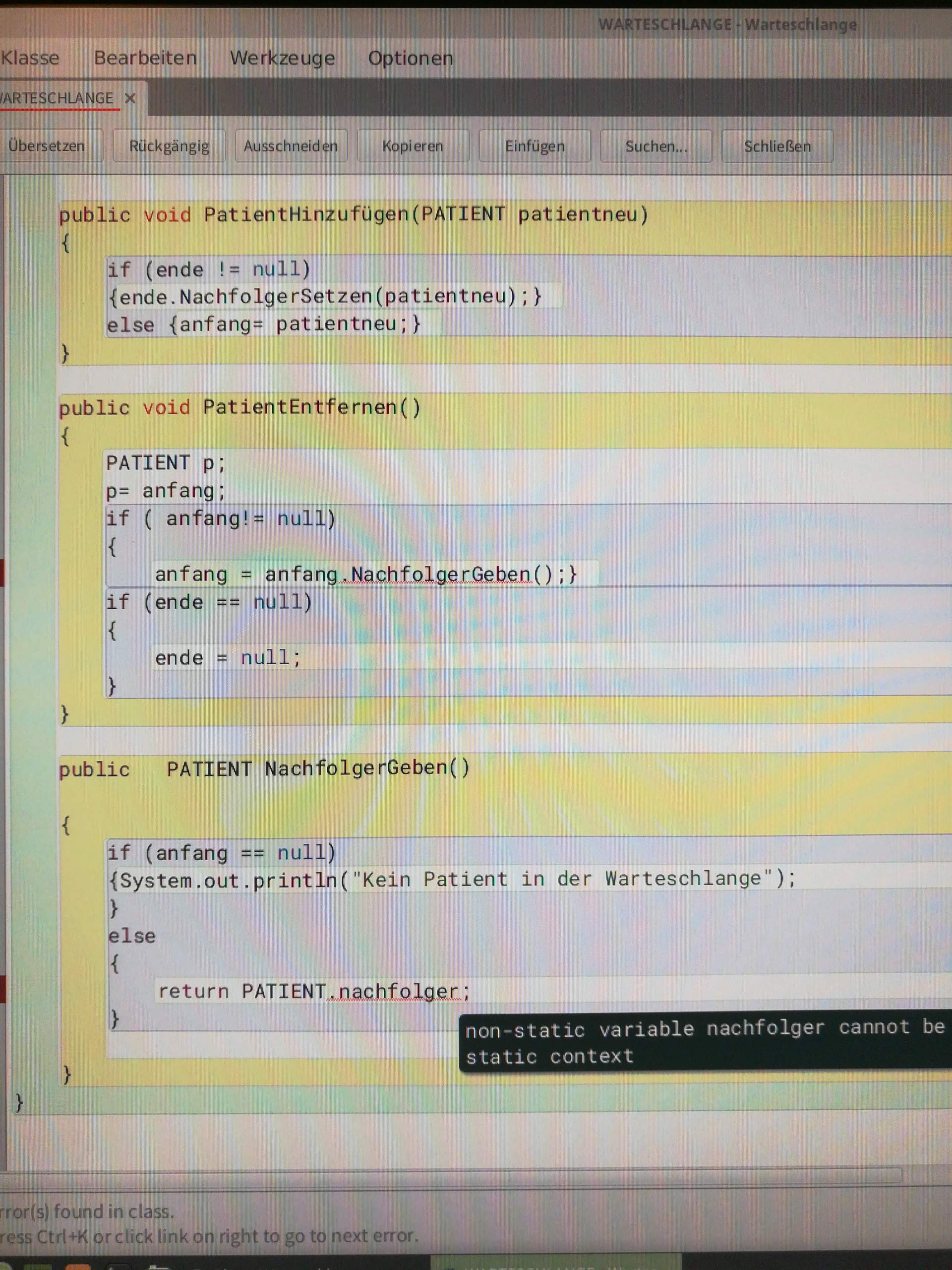Image resolution: width=952 pixels, height=1270 pixels.
Task: Copy code using Kopieren
Action: point(413,146)
